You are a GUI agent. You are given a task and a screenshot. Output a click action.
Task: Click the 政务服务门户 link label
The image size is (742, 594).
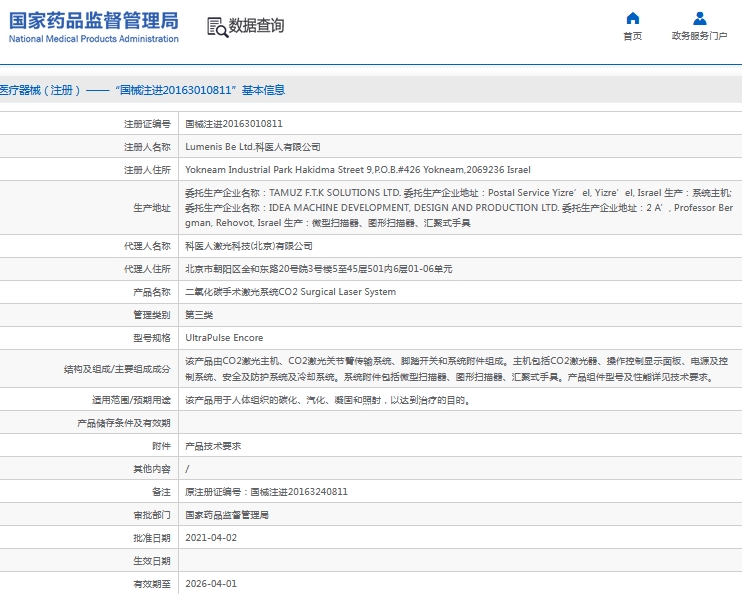[699, 36]
